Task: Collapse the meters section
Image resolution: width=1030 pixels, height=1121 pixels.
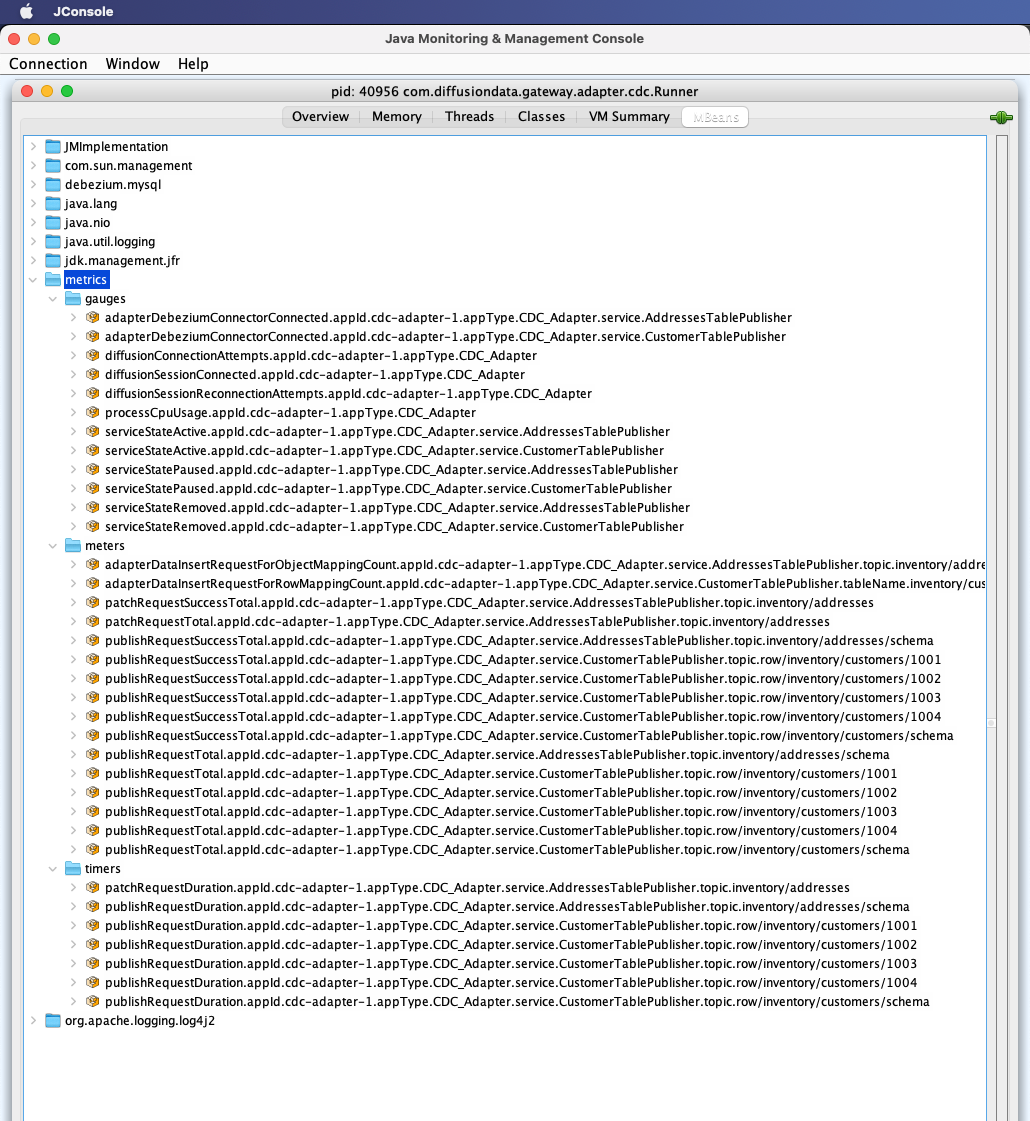Action: (53, 545)
